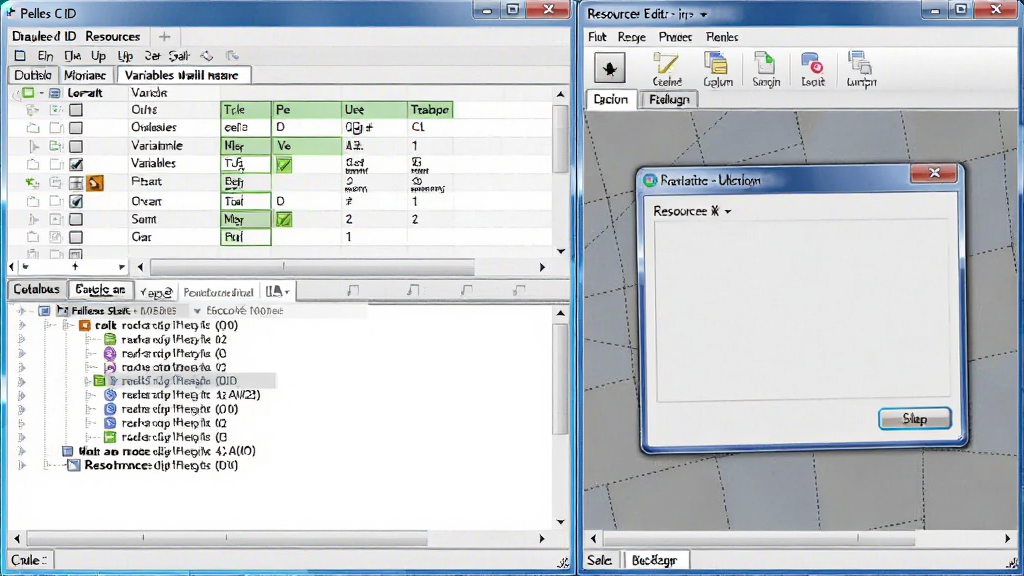Viewport: 1024px width, 576px height.
Task: Click the yellow pencil icon in Resource Editor toolbar
Action: tap(666, 63)
